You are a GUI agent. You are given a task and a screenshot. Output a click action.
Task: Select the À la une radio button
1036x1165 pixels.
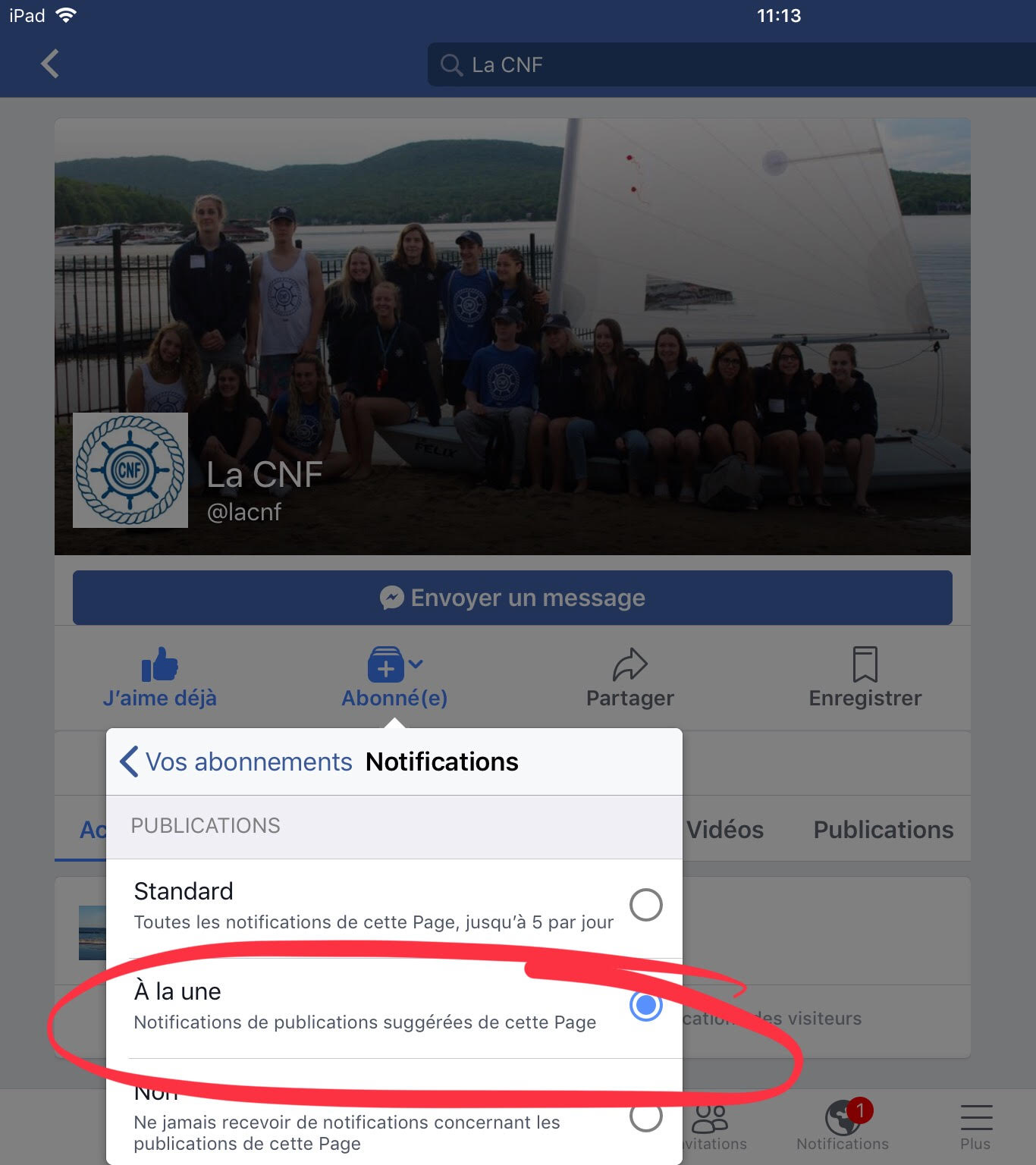[x=646, y=1005]
